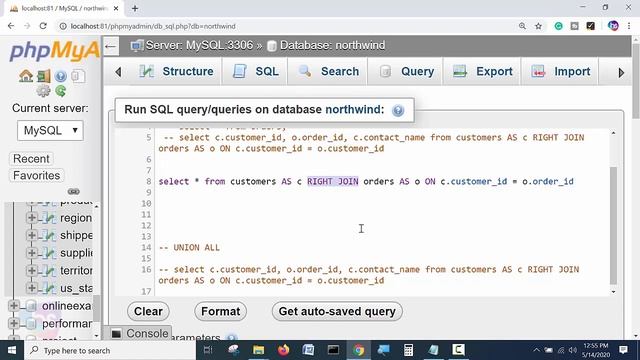The image size is (640, 360).
Task: Open the Current server MySQL dropdown
Action: 50,131
